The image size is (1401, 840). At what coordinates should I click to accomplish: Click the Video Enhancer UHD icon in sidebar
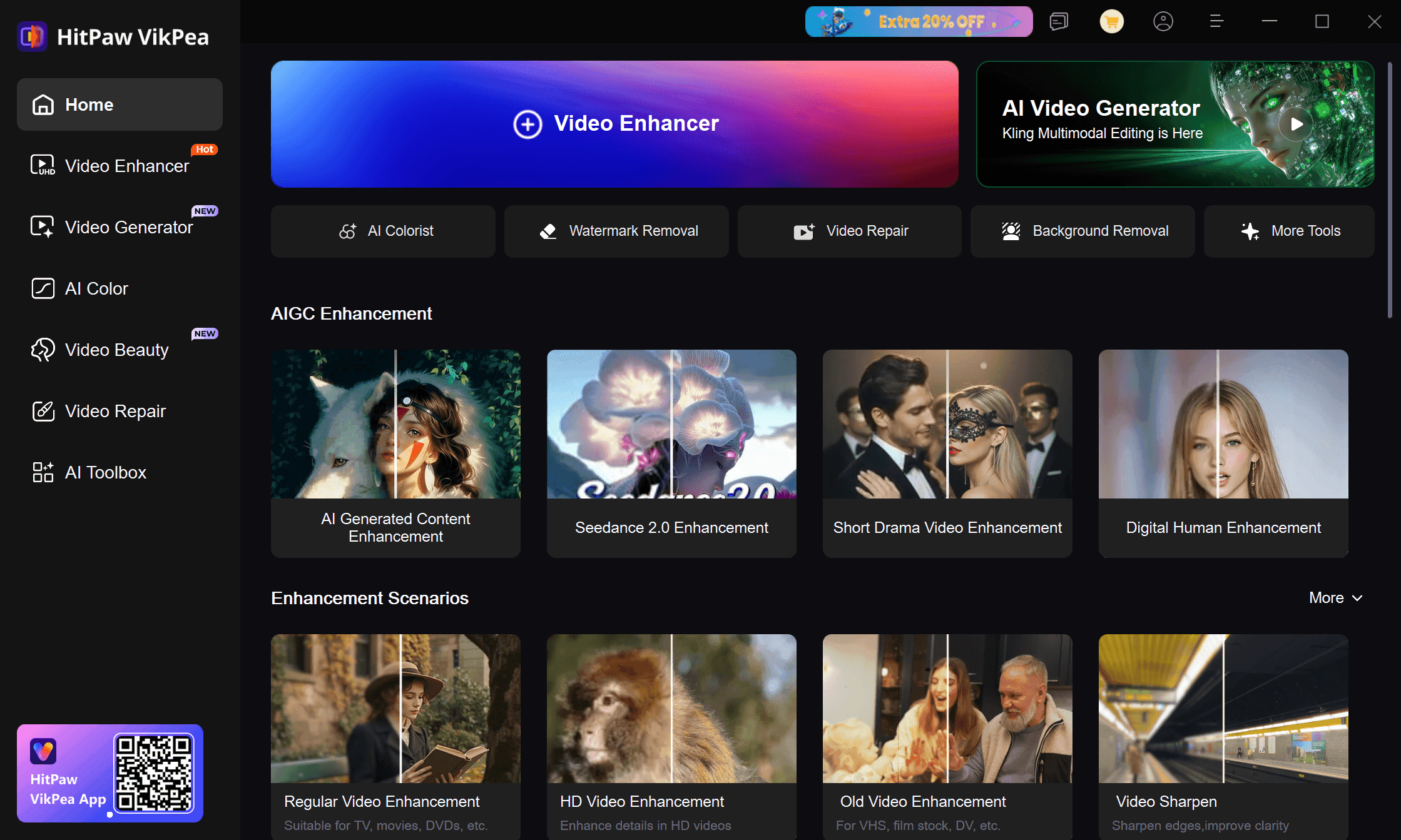click(x=43, y=165)
